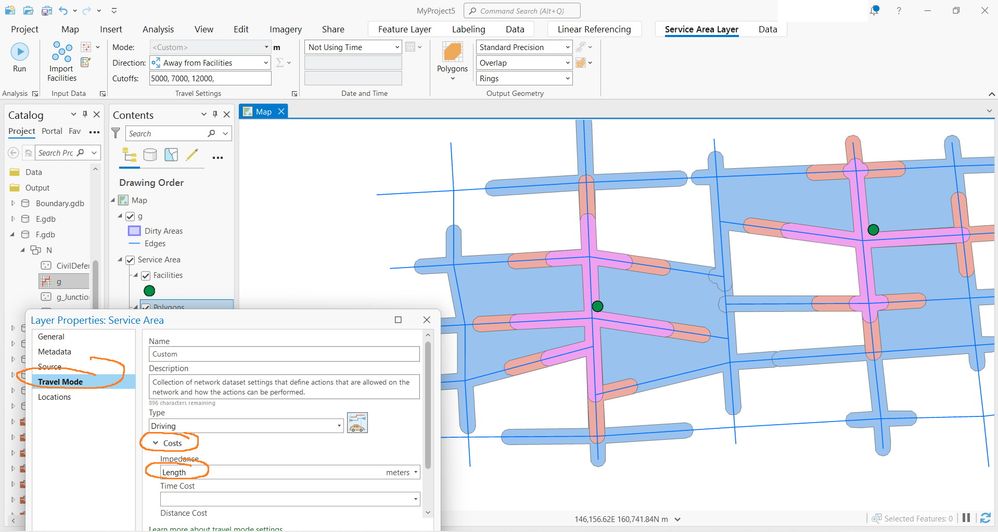Open a project via the folder icon
This screenshot has width=998, height=532.
(x=28, y=11)
